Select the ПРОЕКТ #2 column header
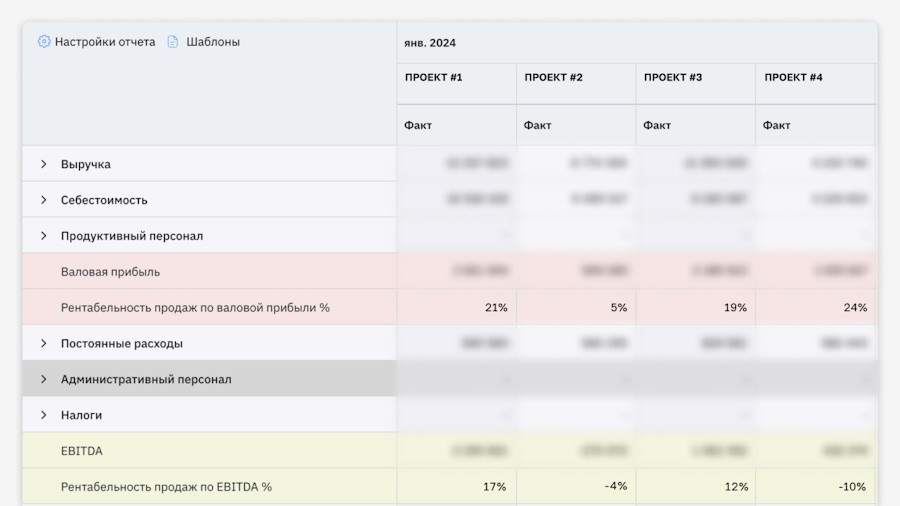Screen dimensions: 900x506 [x=553, y=78]
